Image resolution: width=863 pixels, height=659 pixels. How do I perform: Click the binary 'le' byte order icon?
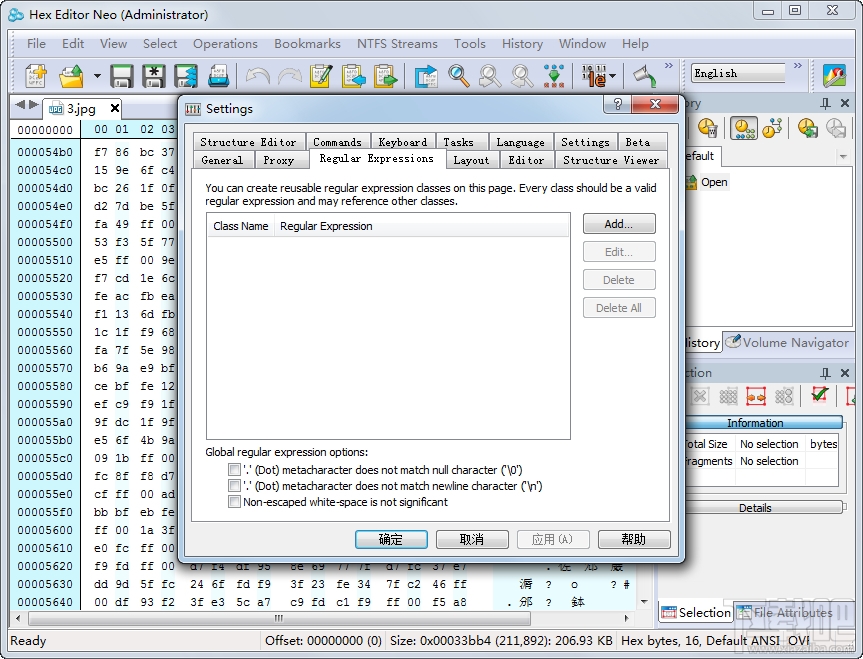(594, 76)
